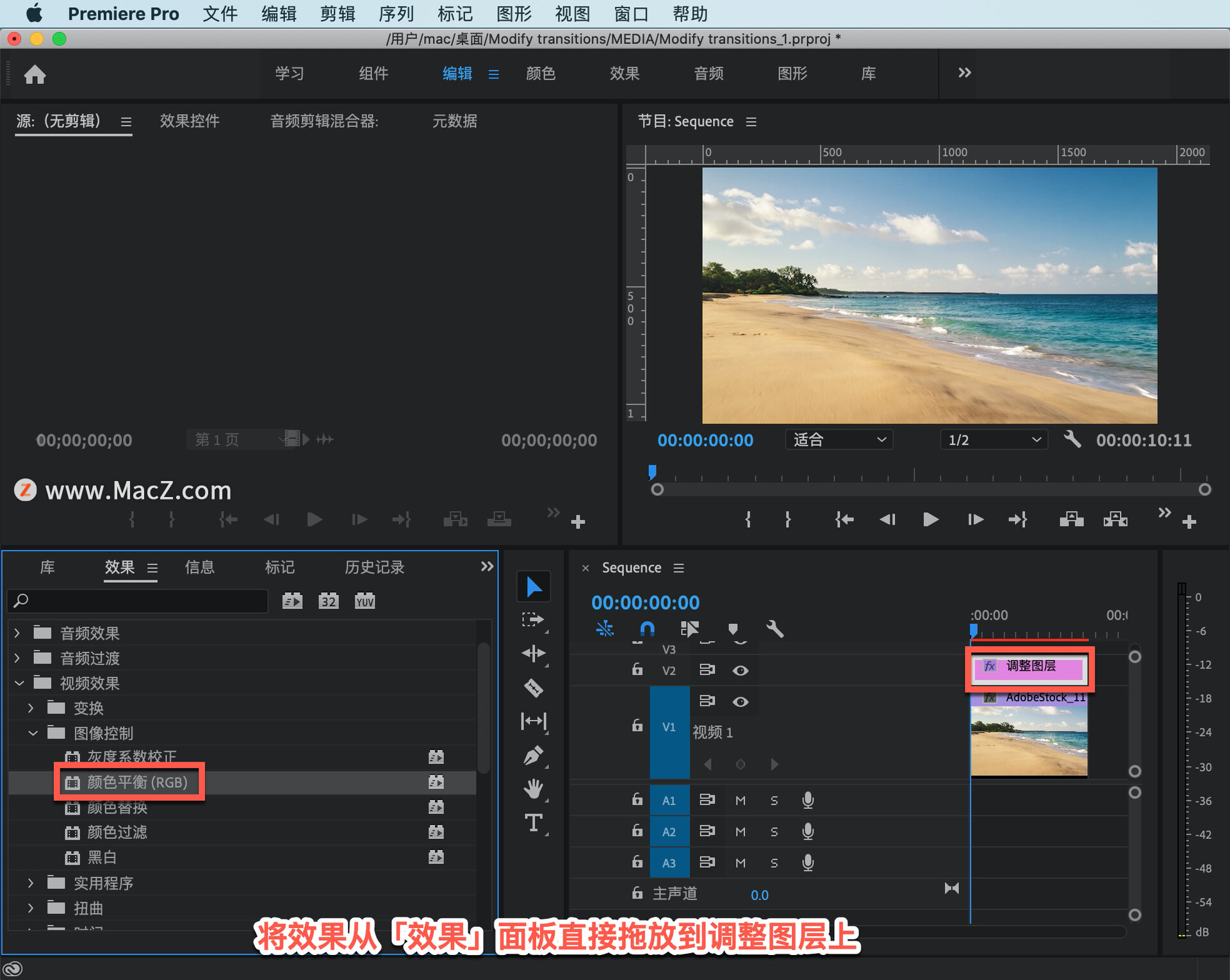
Task: Mark In point in Program monitor
Action: pyautogui.click(x=748, y=519)
